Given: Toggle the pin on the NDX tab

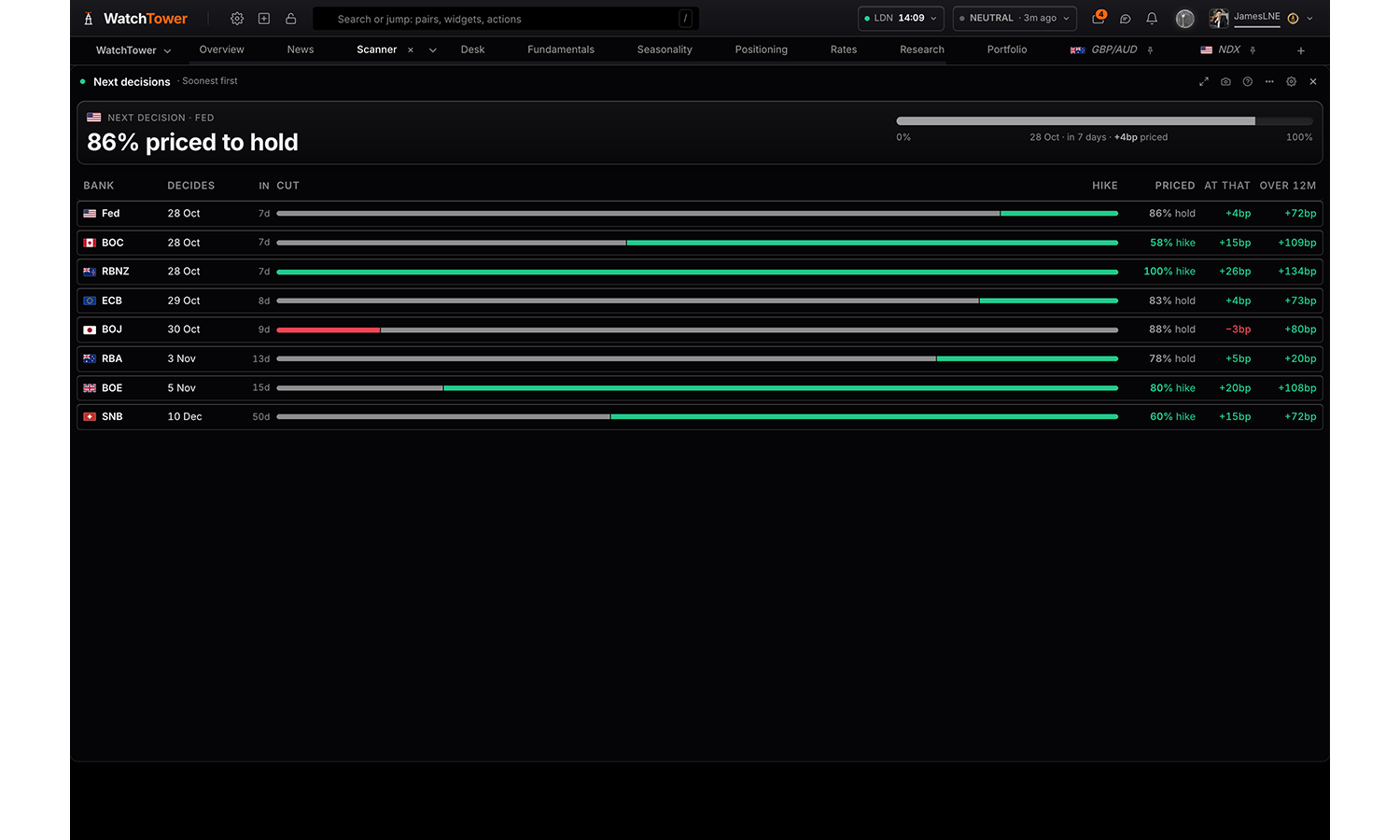Looking at the screenshot, I should click(1253, 50).
